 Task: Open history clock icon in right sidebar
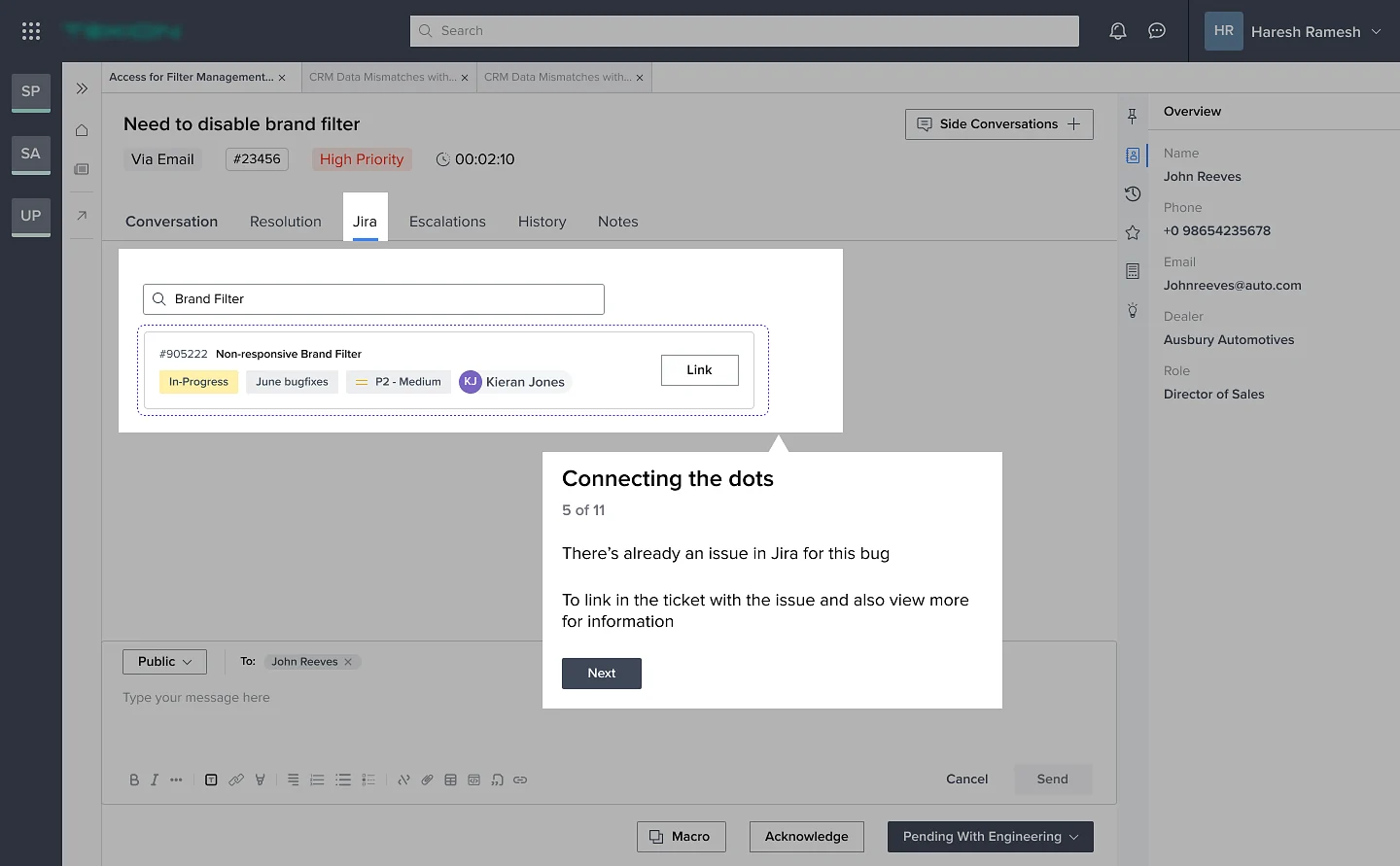(1133, 194)
